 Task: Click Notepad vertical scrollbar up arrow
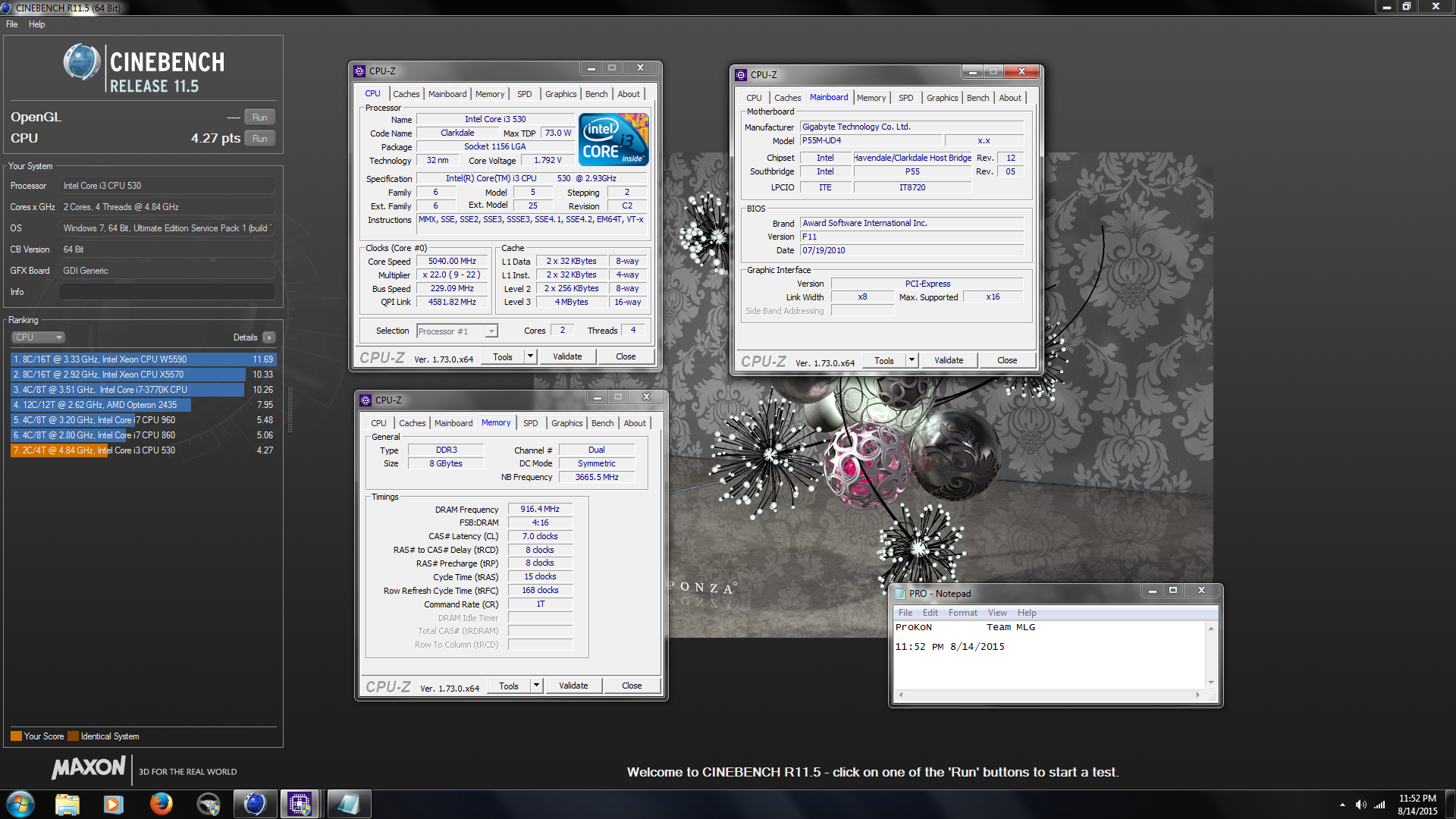coord(1211,629)
